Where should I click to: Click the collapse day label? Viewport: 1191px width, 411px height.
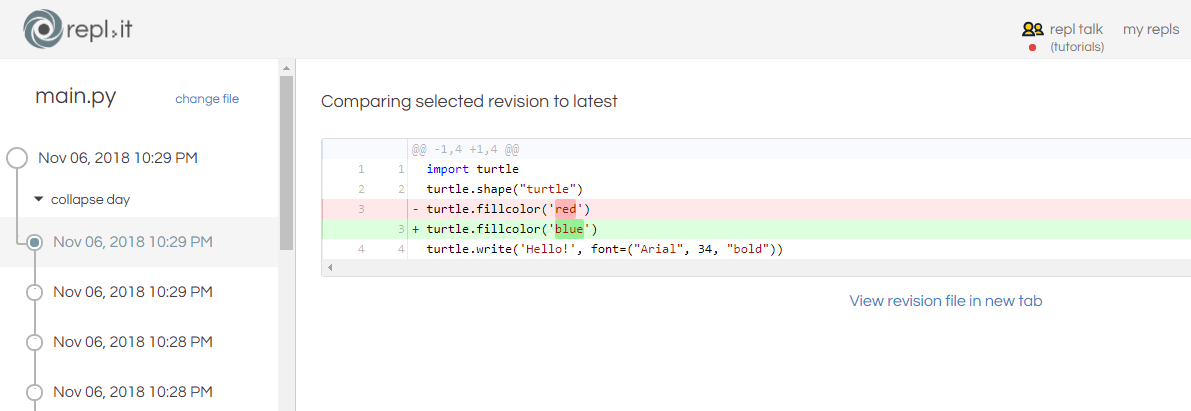click(x=90, y=200)
